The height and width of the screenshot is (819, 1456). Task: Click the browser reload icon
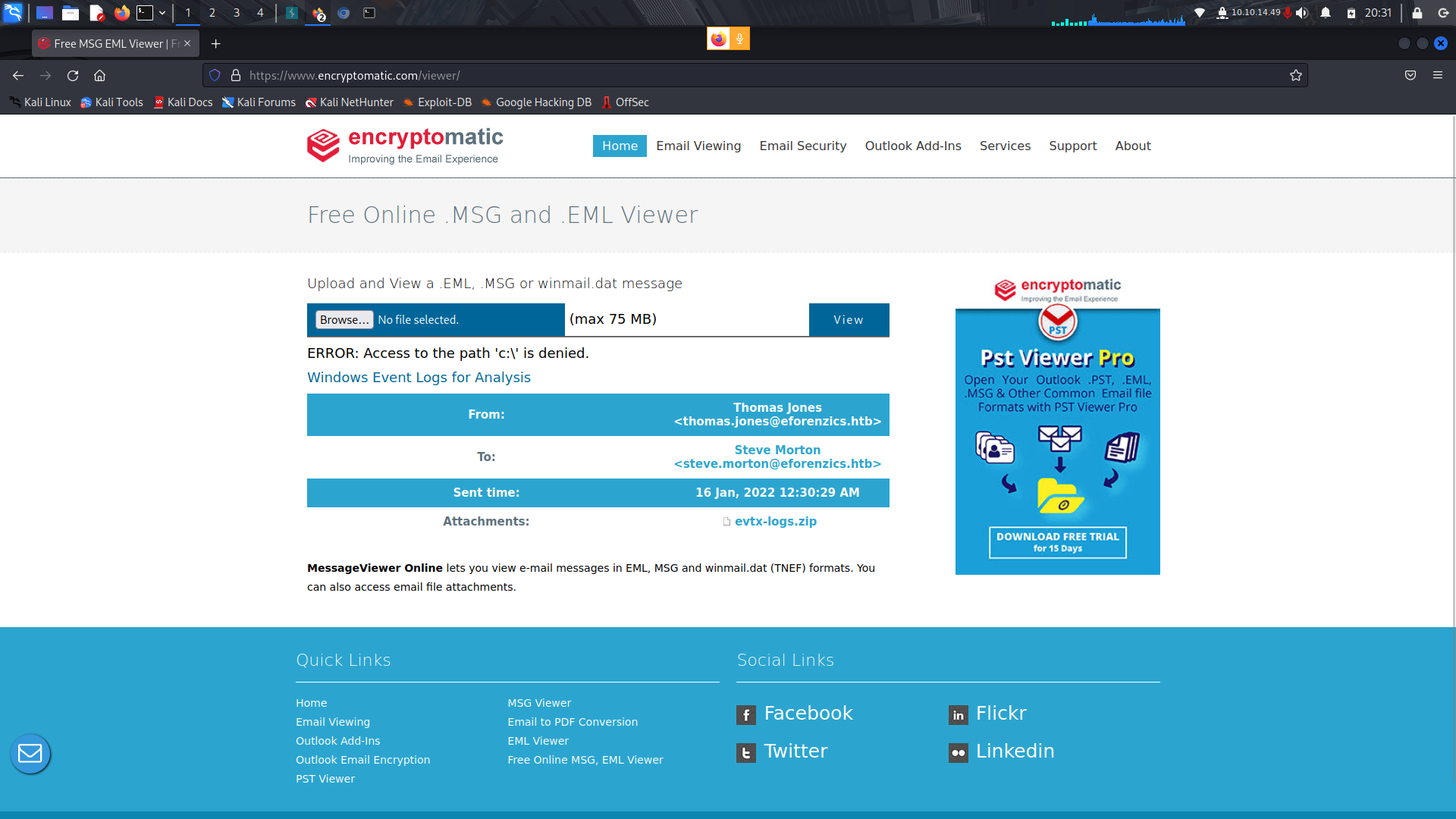(x=73, y=76)
